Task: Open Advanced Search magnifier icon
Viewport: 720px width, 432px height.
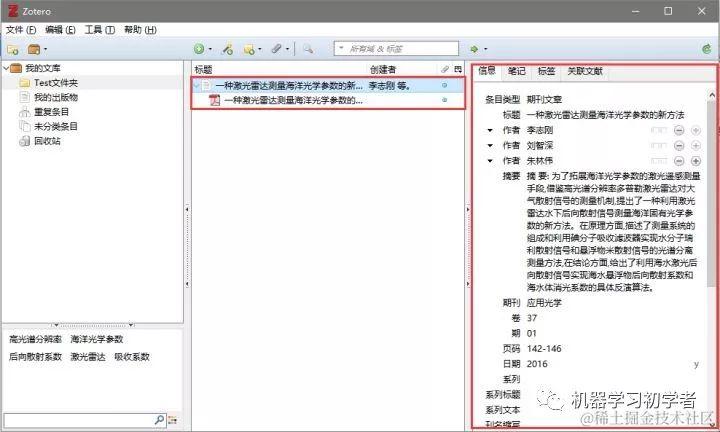Action: pos(308,49)
